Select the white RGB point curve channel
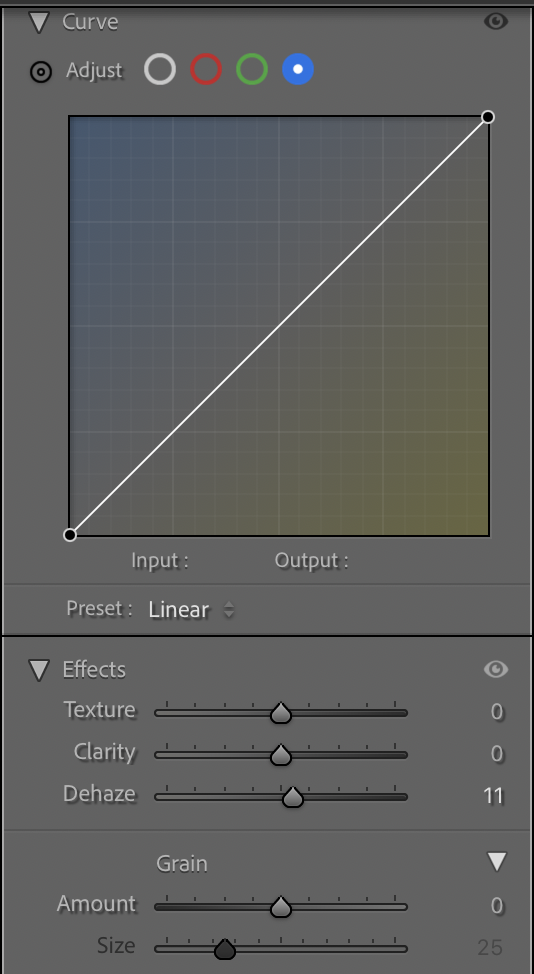This screenshot has height=974, width=534. tap(160, 69)
